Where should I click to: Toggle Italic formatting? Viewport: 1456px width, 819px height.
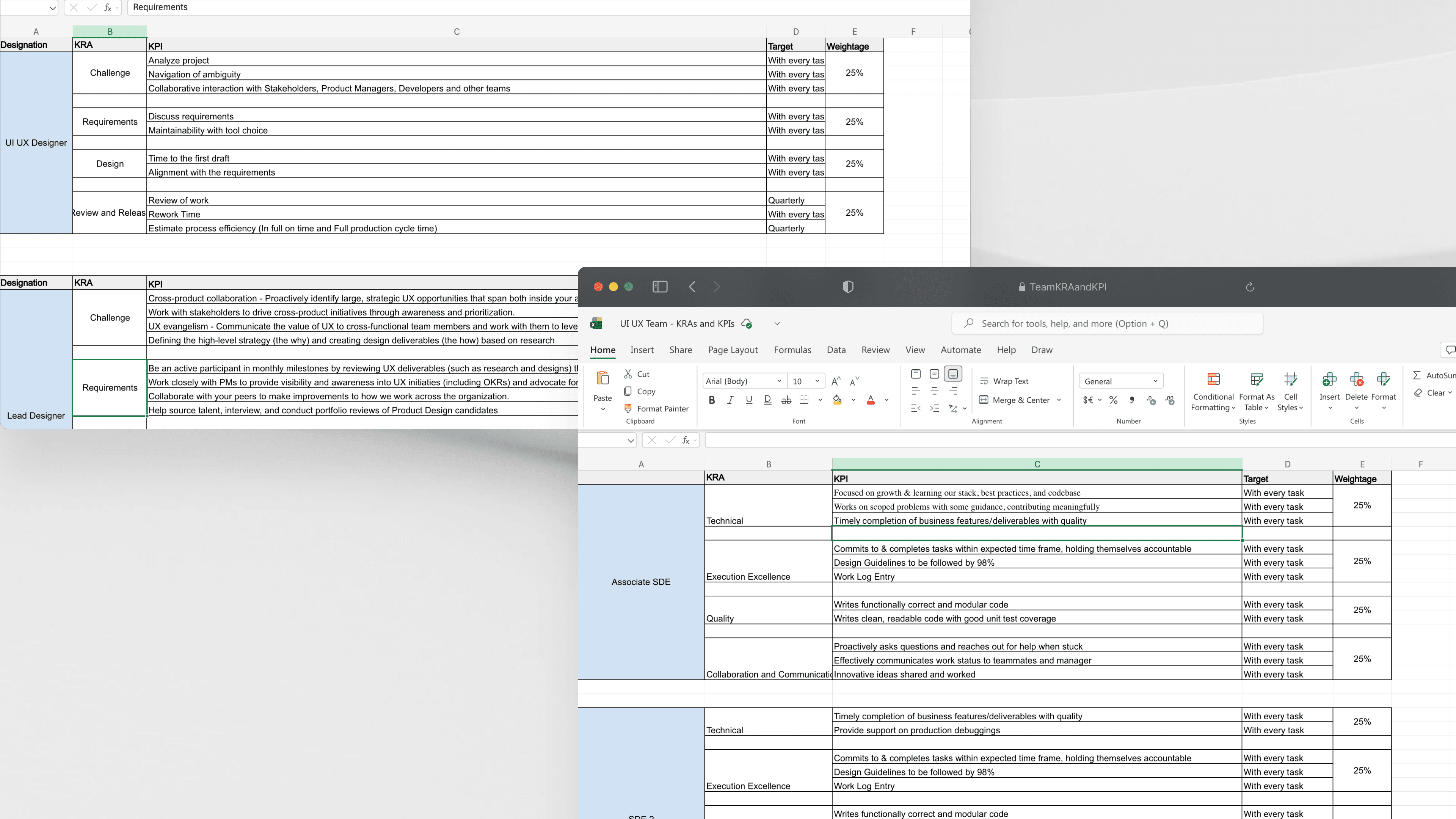click(730, 400)
